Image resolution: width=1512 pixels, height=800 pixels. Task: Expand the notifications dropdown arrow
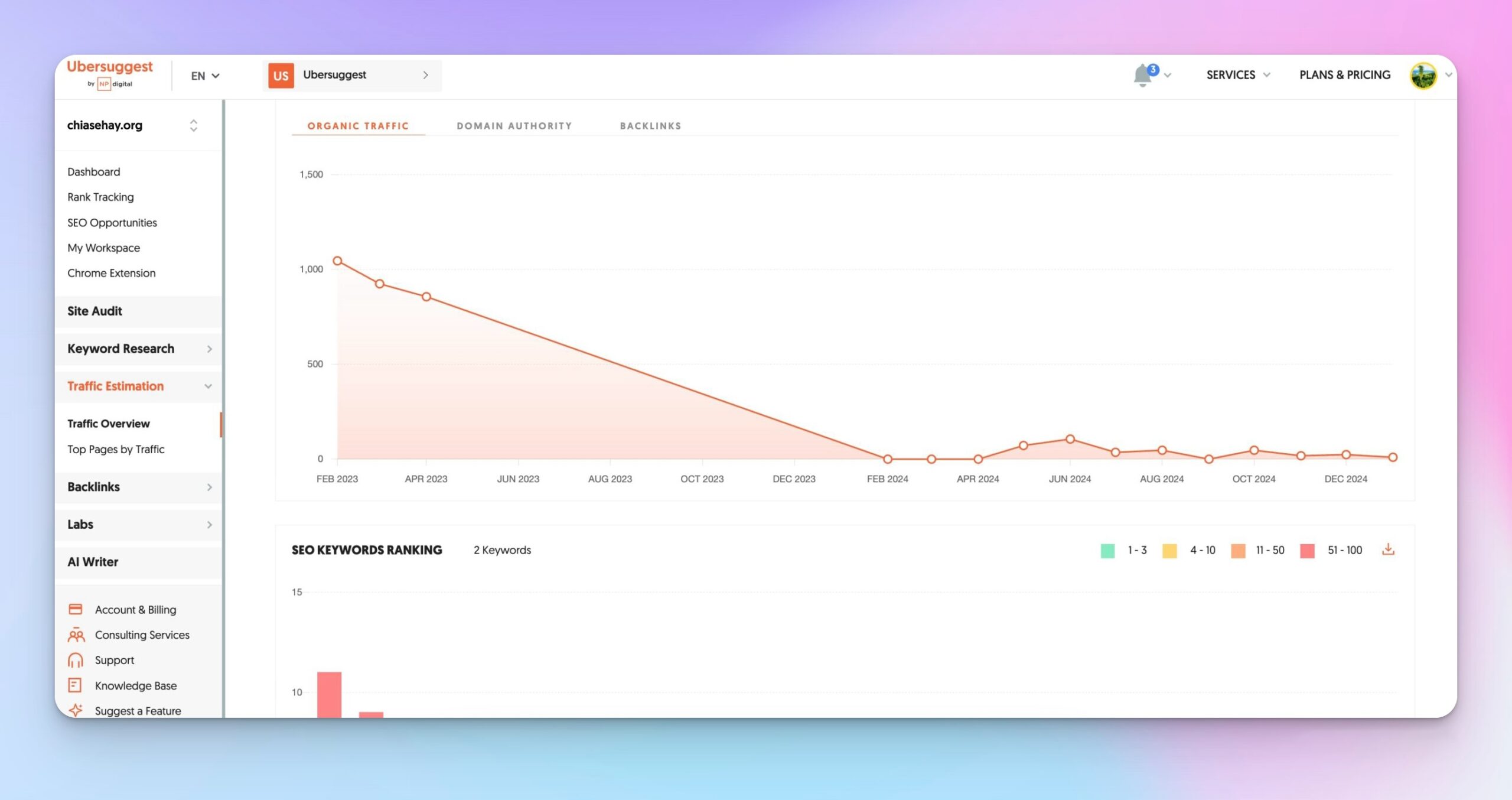(1168, 76)
